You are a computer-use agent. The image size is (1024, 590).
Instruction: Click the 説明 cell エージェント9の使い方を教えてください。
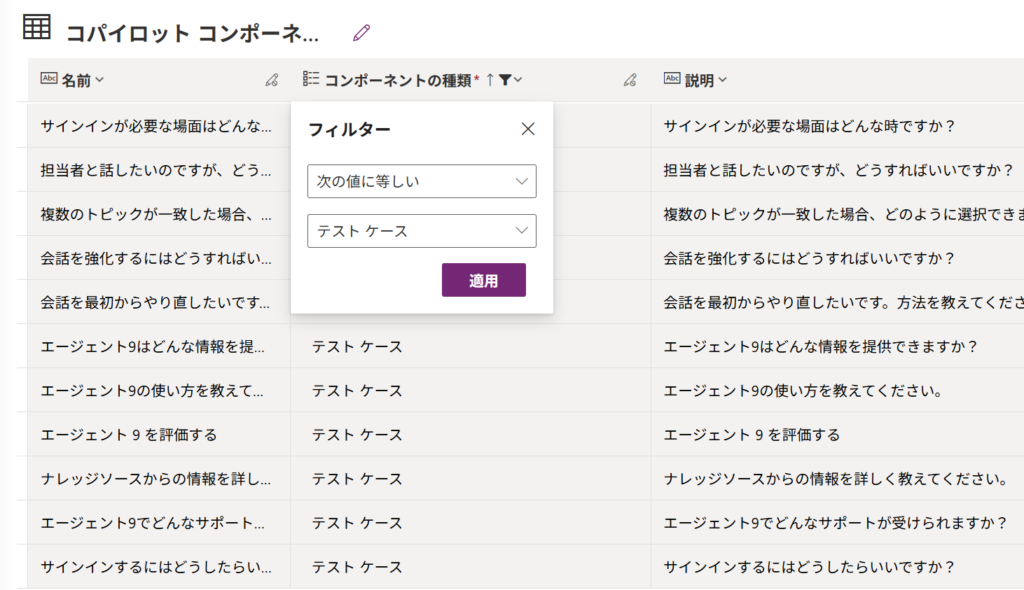(803, 391)
